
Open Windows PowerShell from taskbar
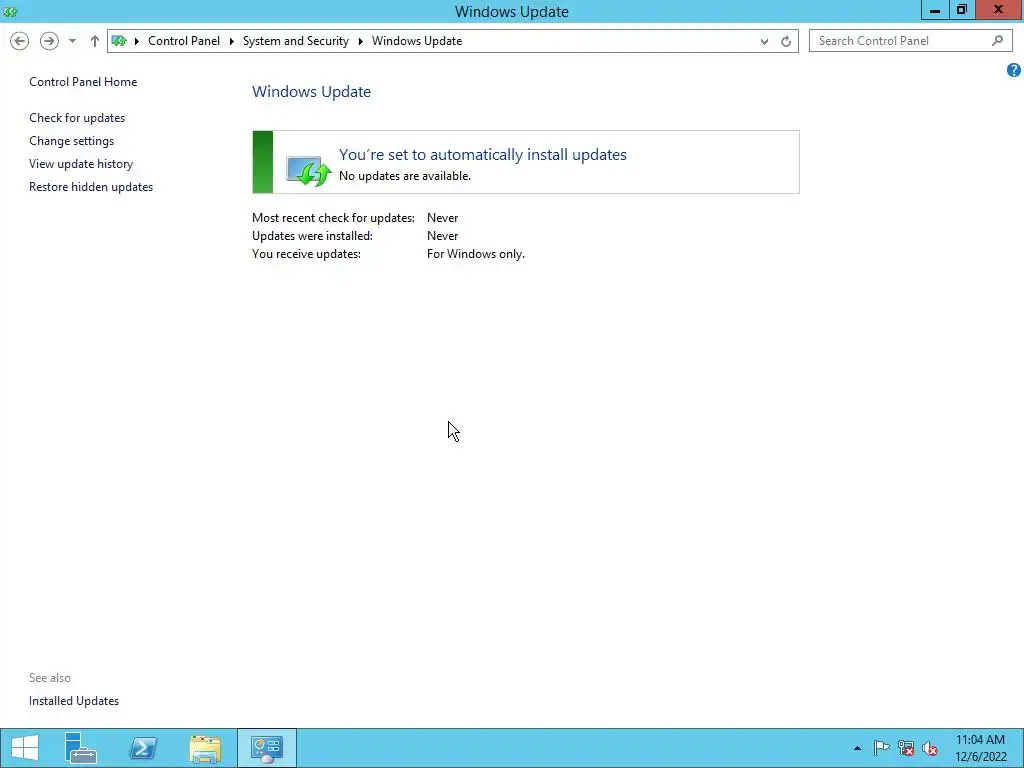143,748
